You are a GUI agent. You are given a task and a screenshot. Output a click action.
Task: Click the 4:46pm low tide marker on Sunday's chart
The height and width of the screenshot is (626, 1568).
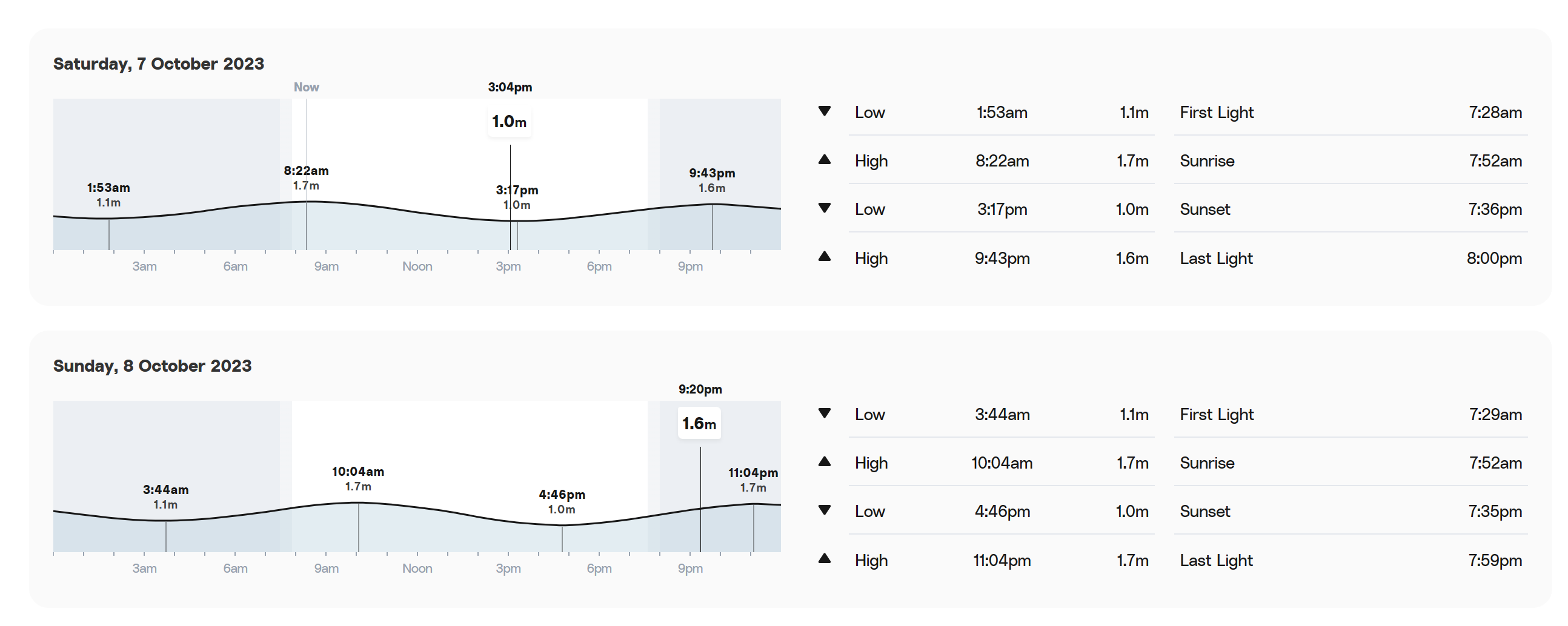click(x=562, y=502)
